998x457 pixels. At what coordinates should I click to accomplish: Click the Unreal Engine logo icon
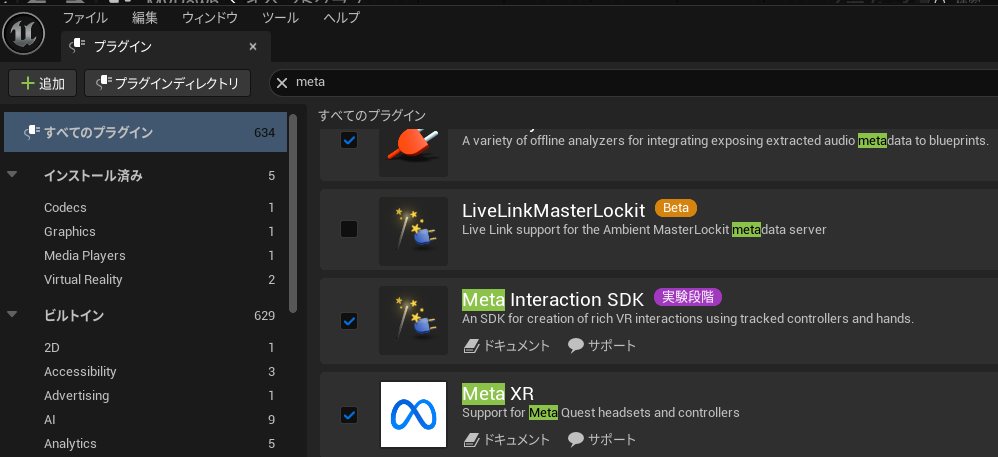click(x=24, y=33)
